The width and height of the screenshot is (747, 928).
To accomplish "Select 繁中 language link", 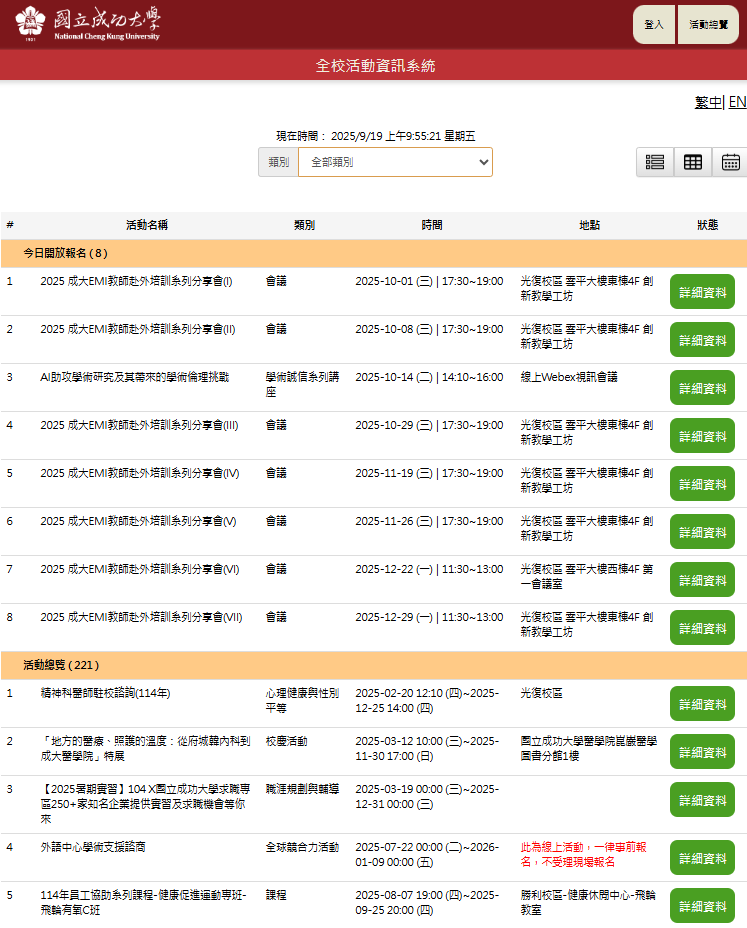I will tap(708, 102).
